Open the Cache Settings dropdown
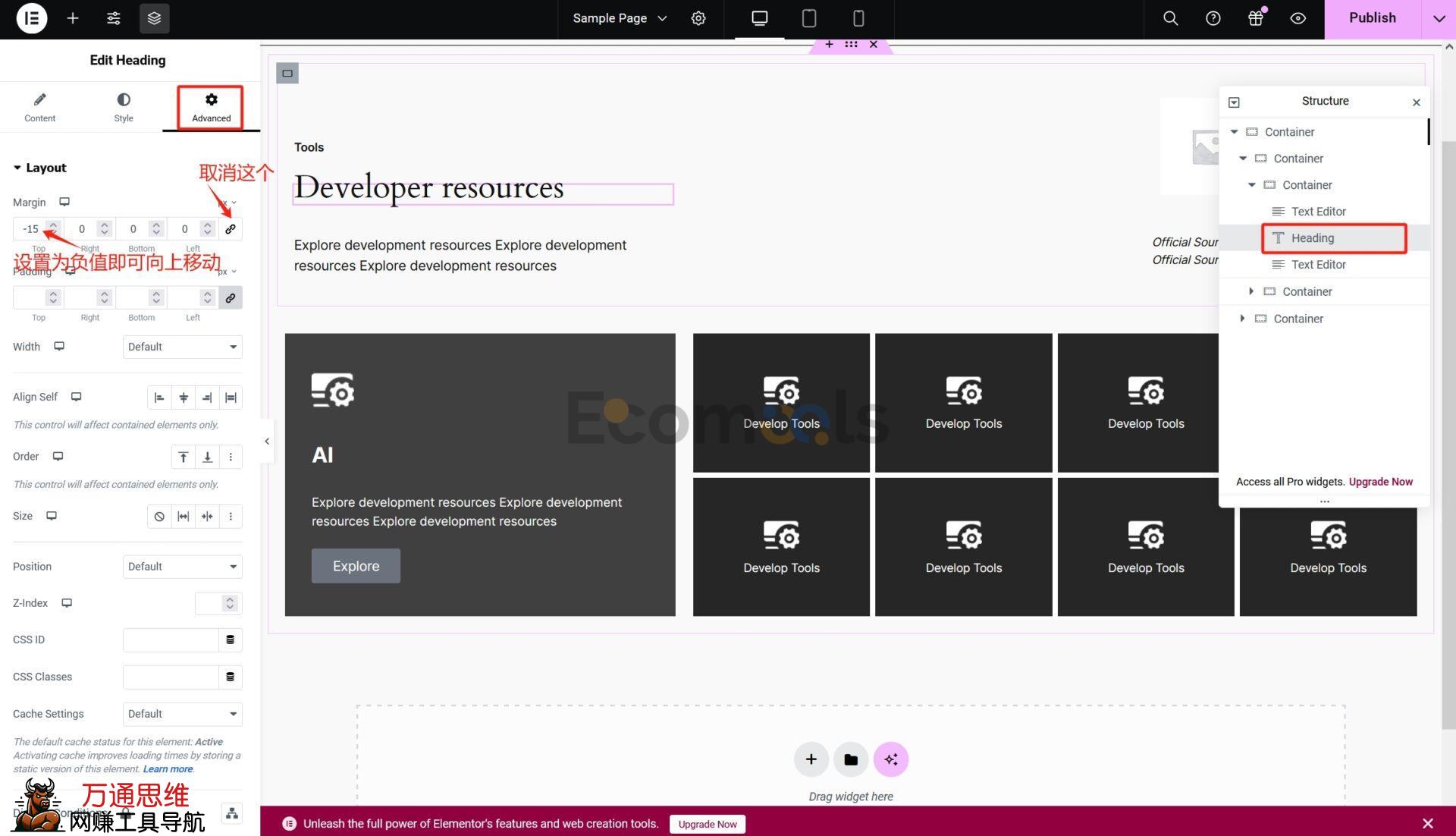The image size is (1456, 836). (x=182, y=714)
